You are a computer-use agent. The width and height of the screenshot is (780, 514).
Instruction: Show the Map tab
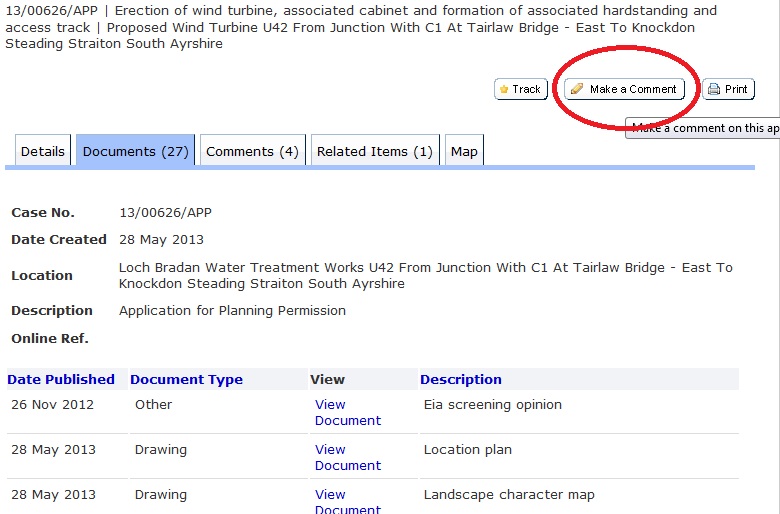[464, 152]
